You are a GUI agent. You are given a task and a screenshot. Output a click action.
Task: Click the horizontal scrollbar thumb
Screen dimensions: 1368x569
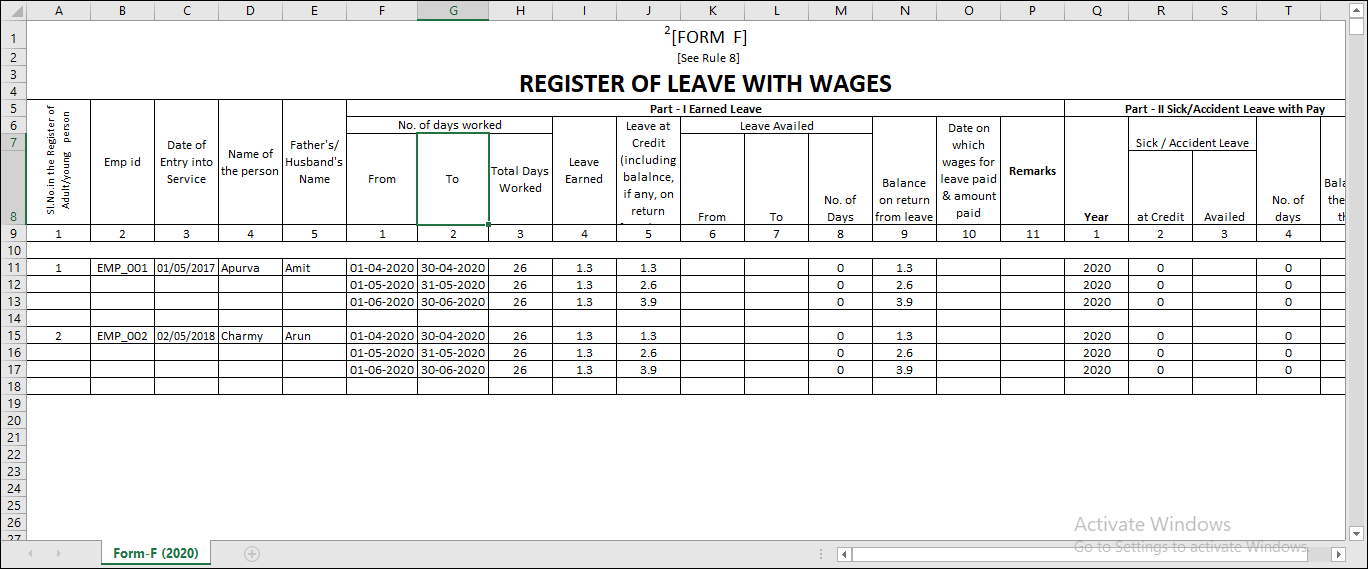(x=1080, y=553)
